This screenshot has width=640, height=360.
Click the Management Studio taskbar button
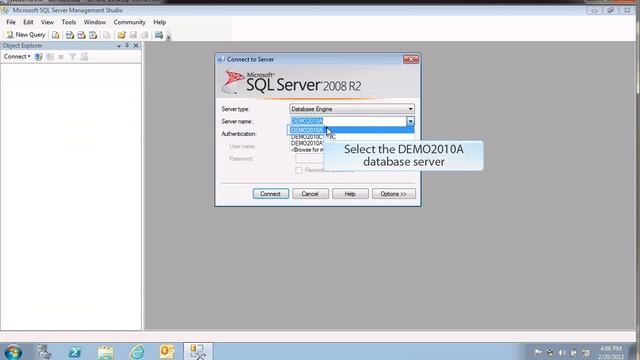(x=198, y=352)
